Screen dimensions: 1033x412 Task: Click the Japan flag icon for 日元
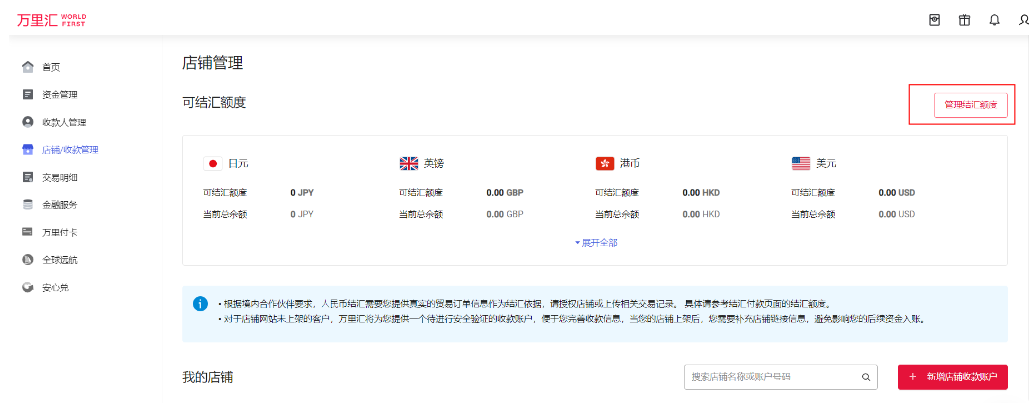point(212,163)
